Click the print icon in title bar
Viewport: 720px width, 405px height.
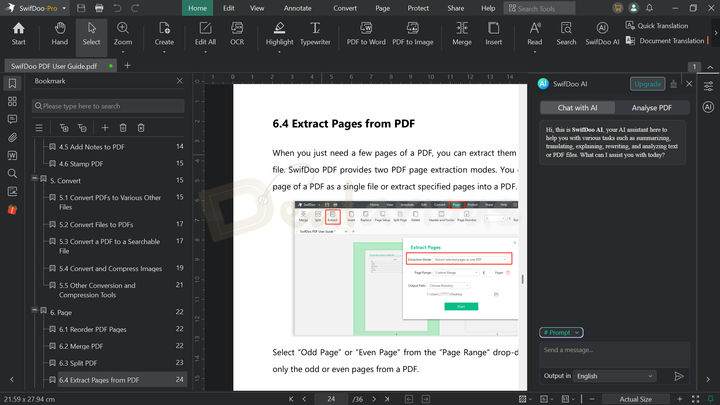coord(99,8)
